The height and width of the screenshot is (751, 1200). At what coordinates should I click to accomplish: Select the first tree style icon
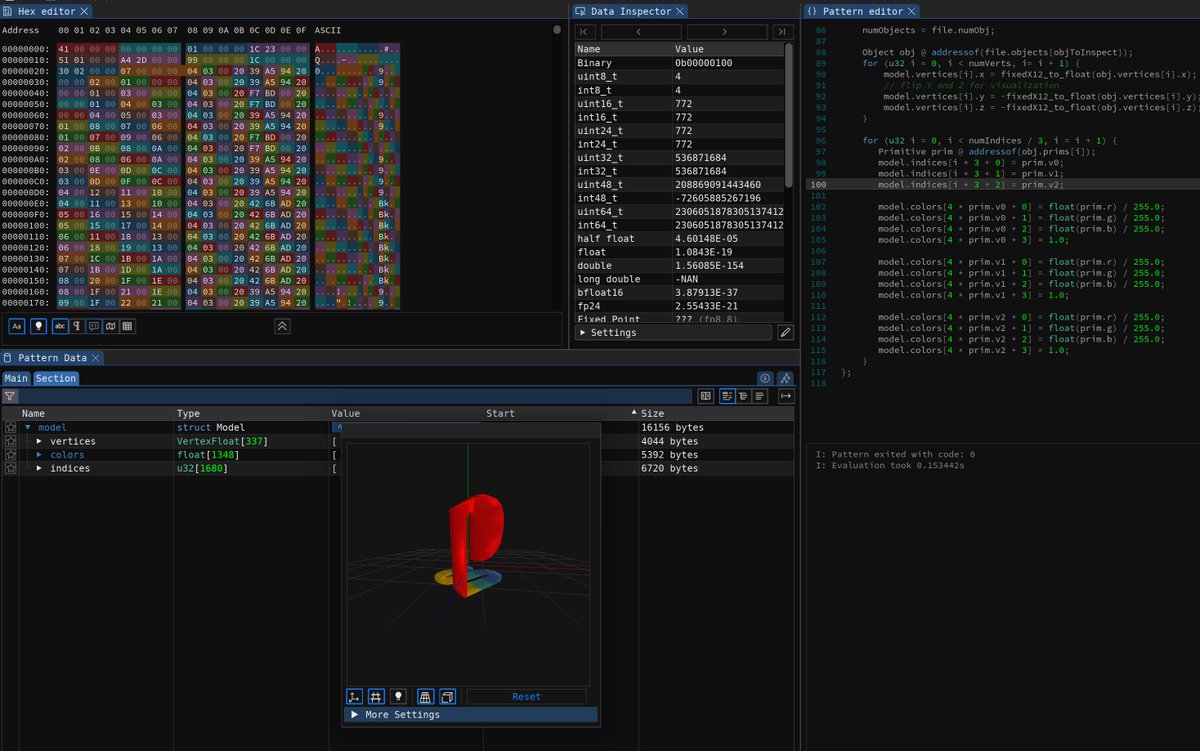point(727,396)
